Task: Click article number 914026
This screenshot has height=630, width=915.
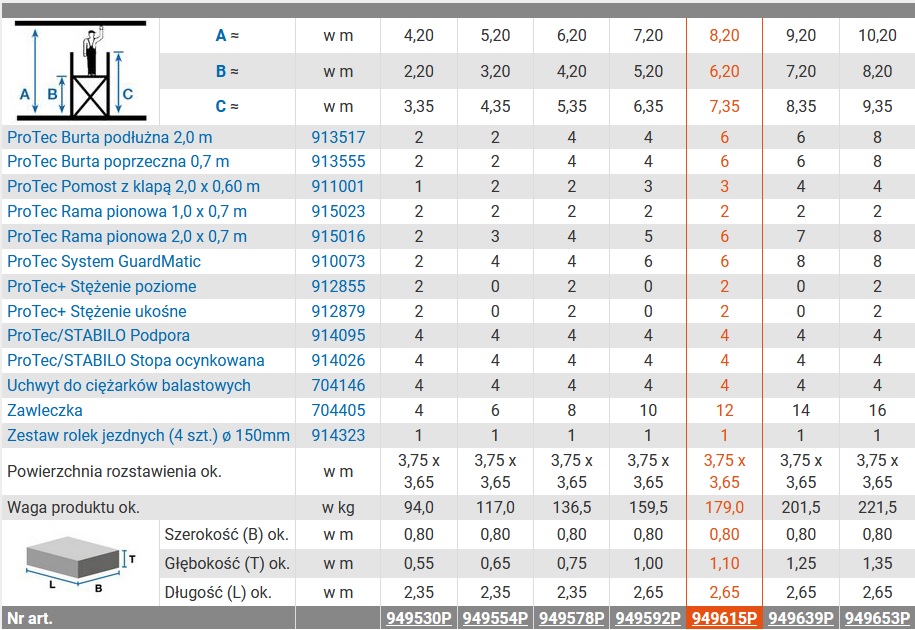Action: [x=338, y=360]
